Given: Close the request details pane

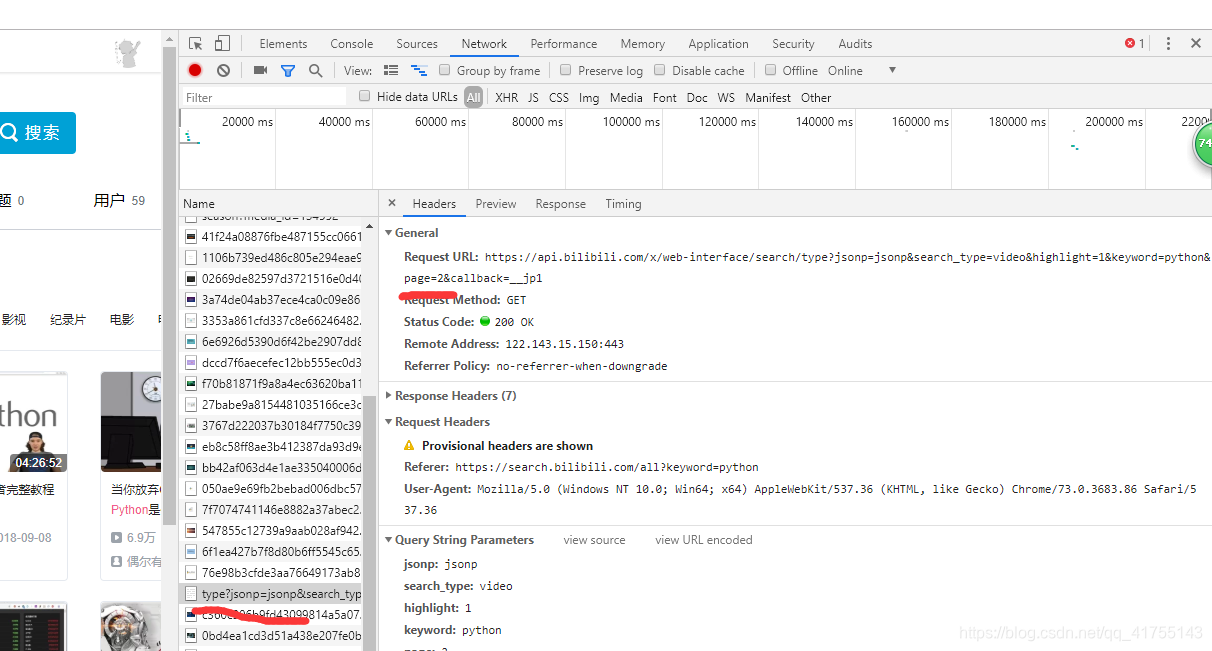Looking at the screenshot, I should tap(392, 203).
